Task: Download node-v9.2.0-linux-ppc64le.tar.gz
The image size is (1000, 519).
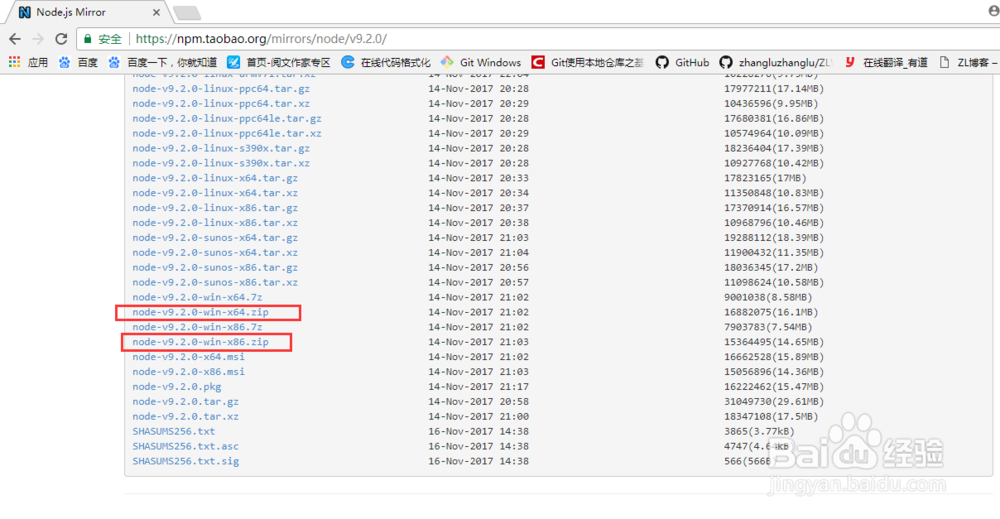Action: pos(227,119)
